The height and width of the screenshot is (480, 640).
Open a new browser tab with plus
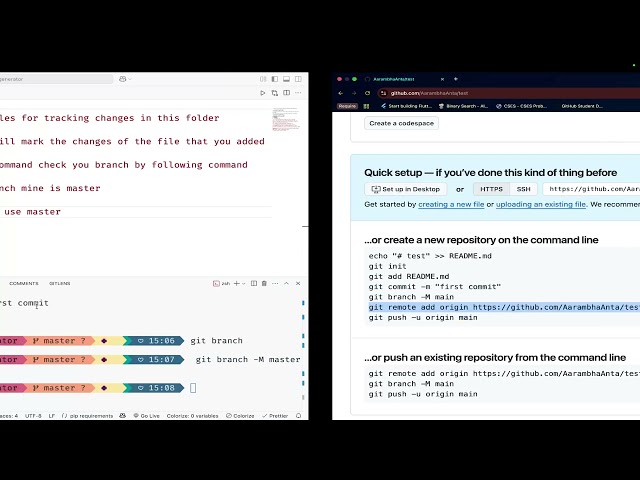click(456, 79)
